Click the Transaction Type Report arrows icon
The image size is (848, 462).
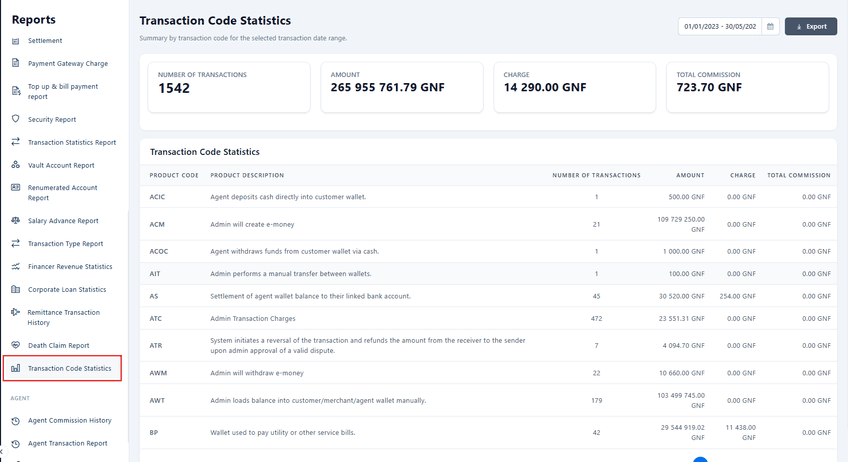tap(16, 243)
